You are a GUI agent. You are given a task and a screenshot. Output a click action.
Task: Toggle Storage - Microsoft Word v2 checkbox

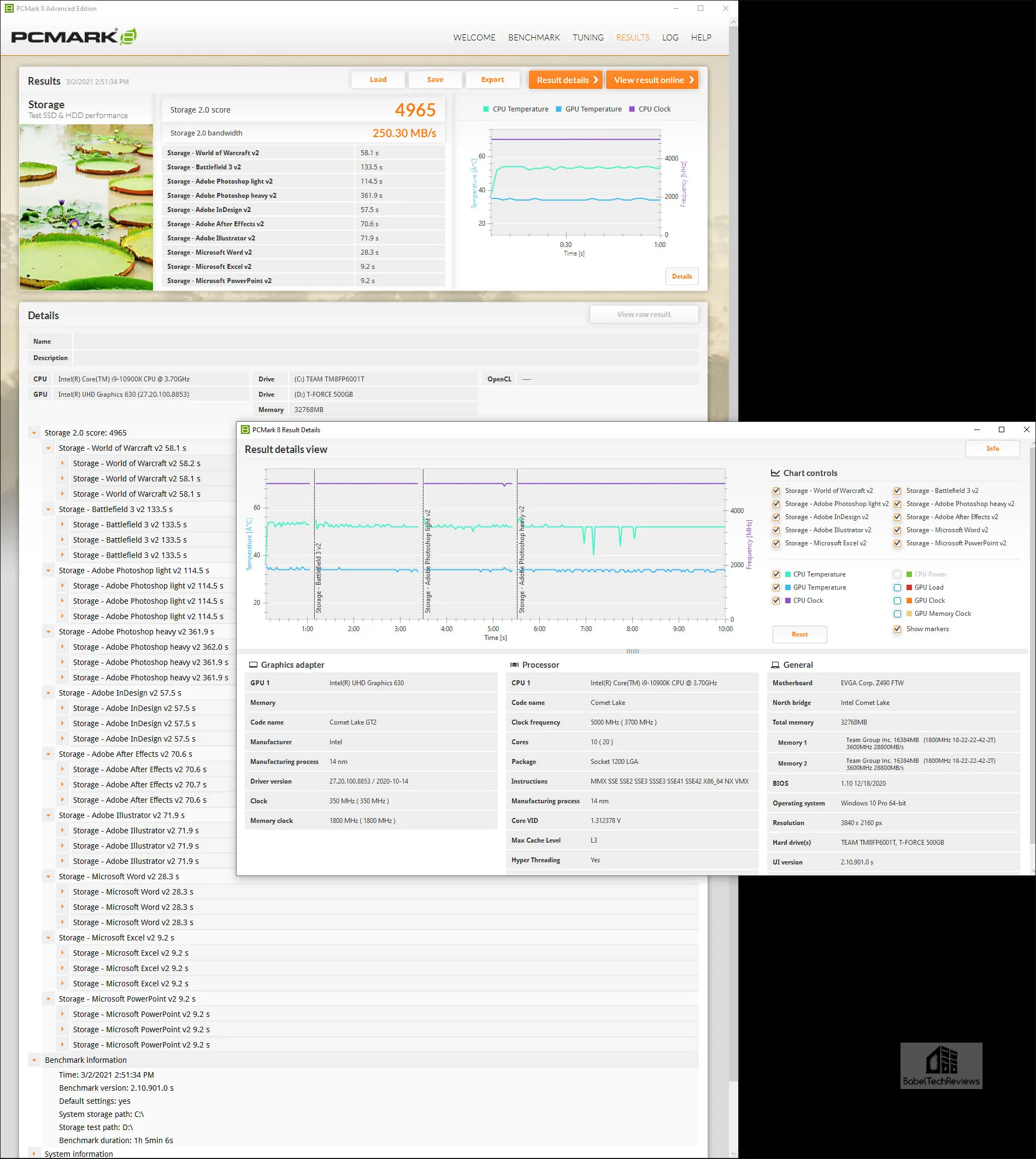[897, 530]
